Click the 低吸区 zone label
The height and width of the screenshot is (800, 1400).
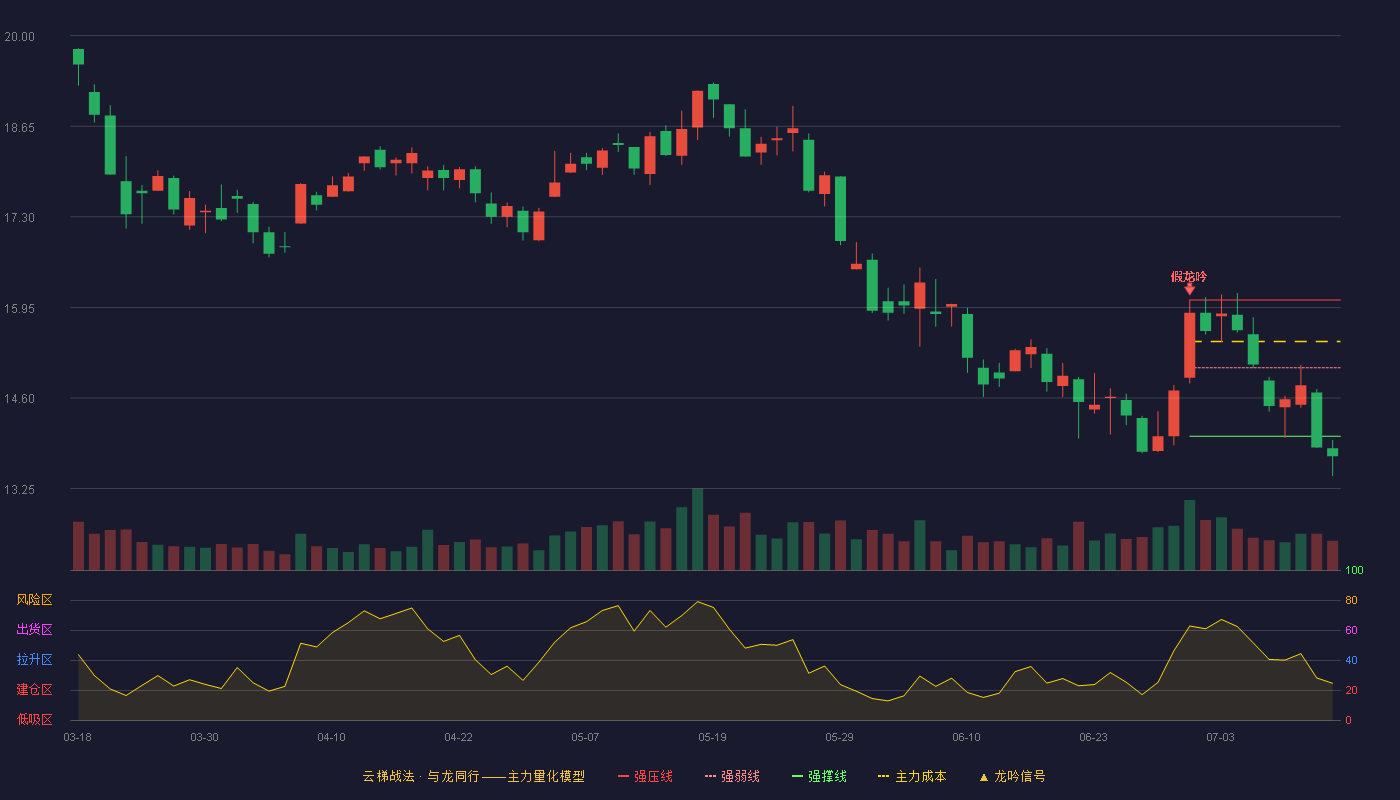(x=34, y=720)
